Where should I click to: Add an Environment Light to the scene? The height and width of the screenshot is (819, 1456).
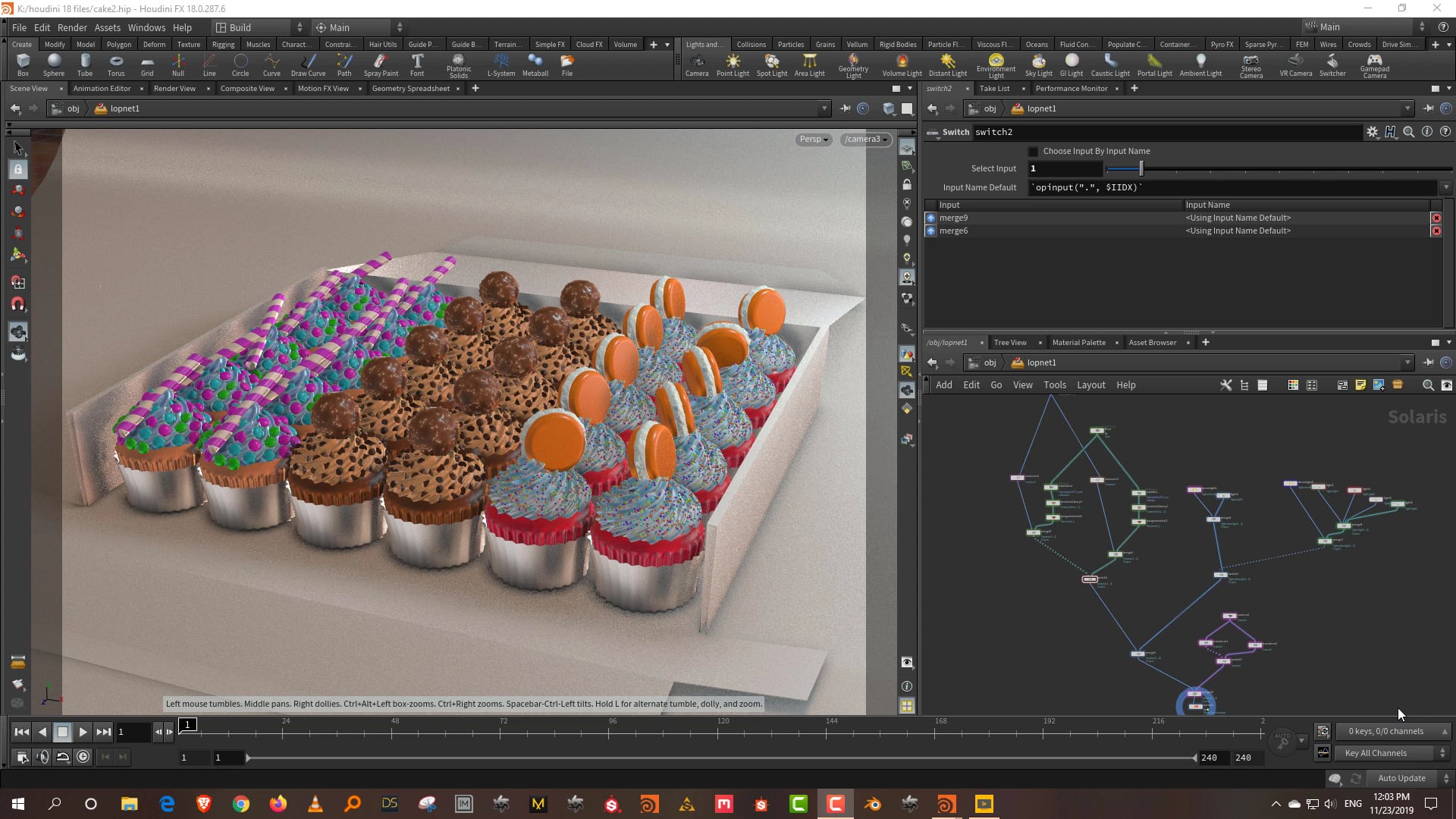[995, 64]
